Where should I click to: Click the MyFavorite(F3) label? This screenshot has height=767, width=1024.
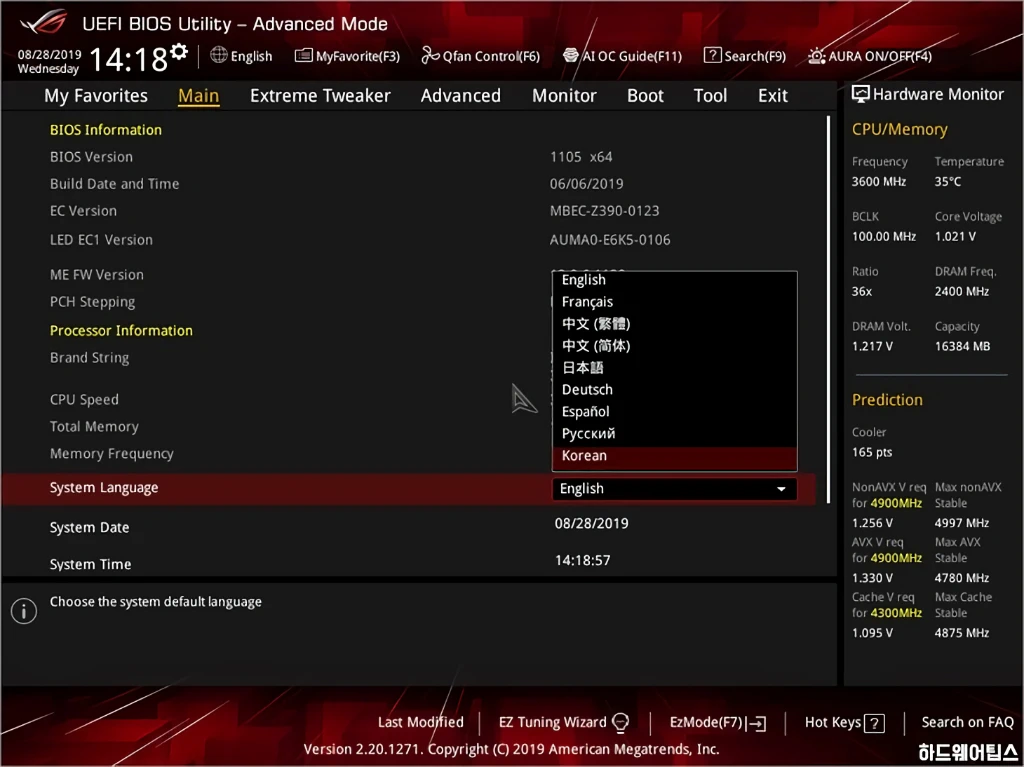(358, 56)
